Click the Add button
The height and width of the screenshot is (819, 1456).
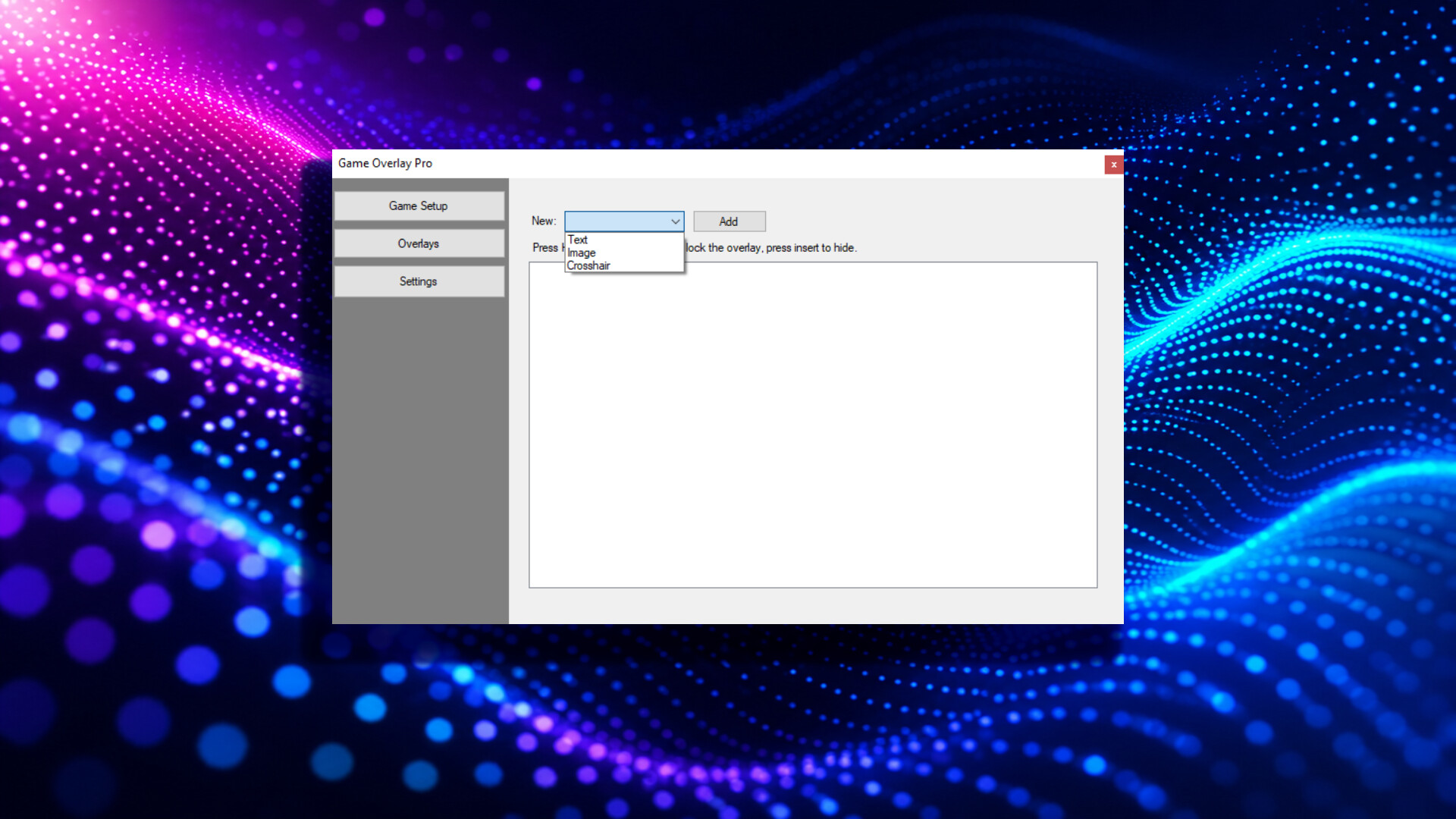729,221
